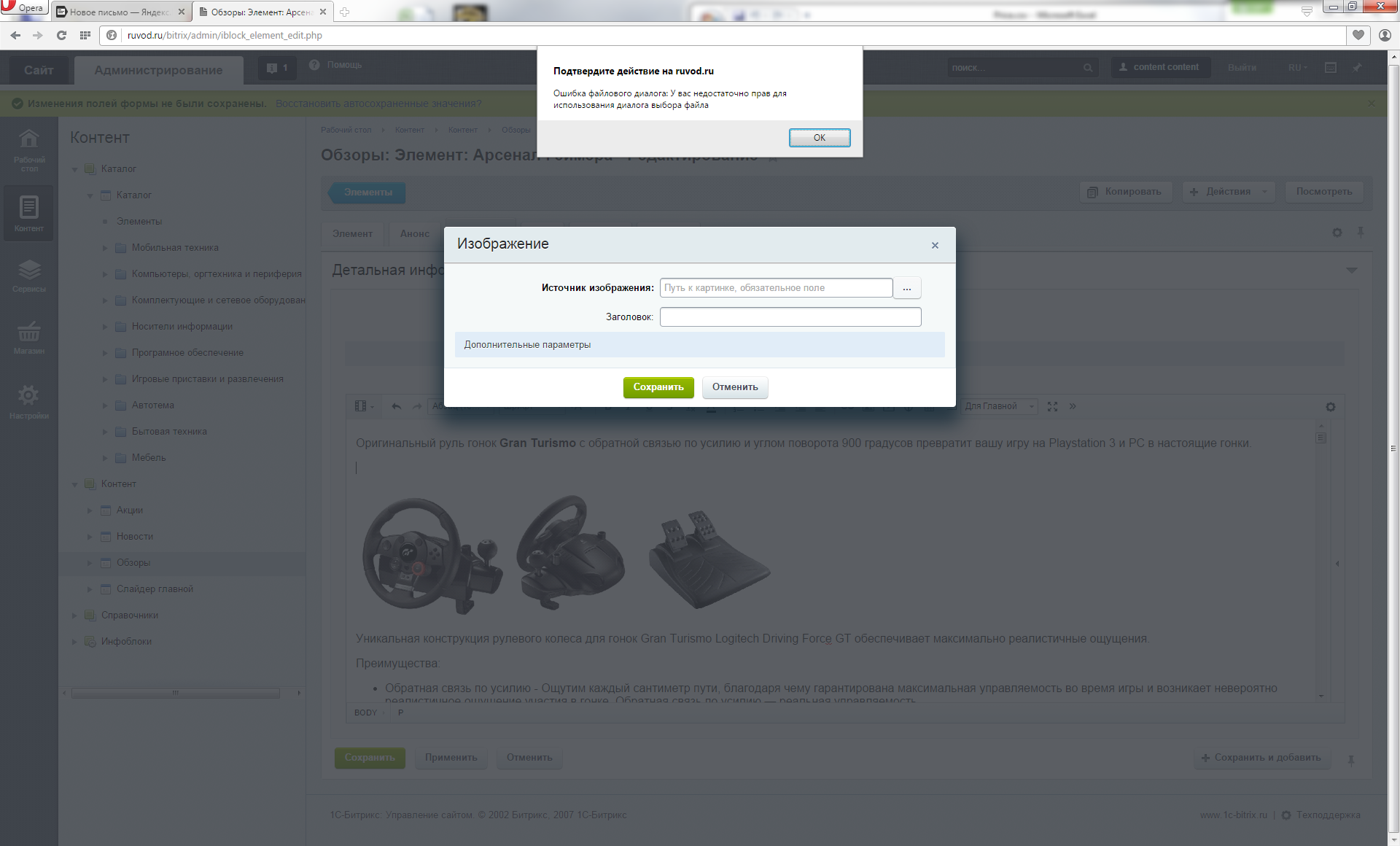Image resolution: width=1400 pixels, height=846 pixels.
Task: Add page to bookmarks with heart icon
Action: tap(1358, 35)
